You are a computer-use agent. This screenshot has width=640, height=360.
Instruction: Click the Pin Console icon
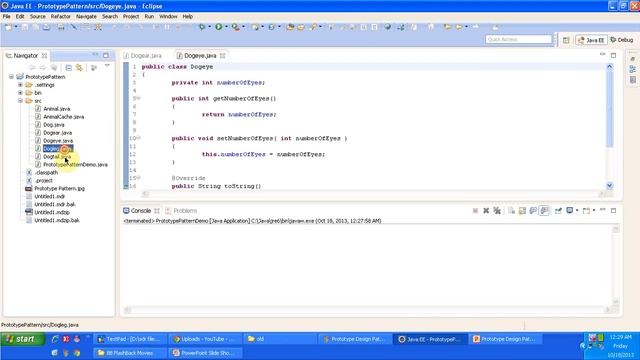[558, 211]
